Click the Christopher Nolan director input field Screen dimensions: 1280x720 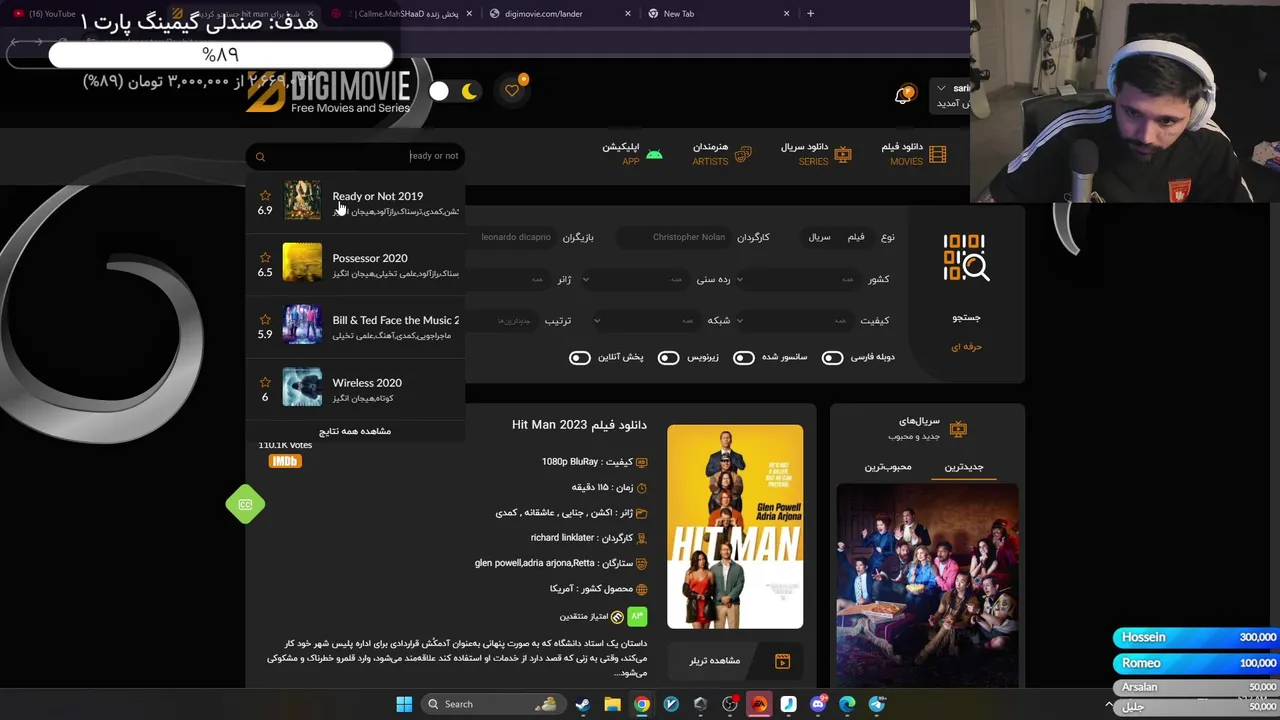click(x=675, y=237)
